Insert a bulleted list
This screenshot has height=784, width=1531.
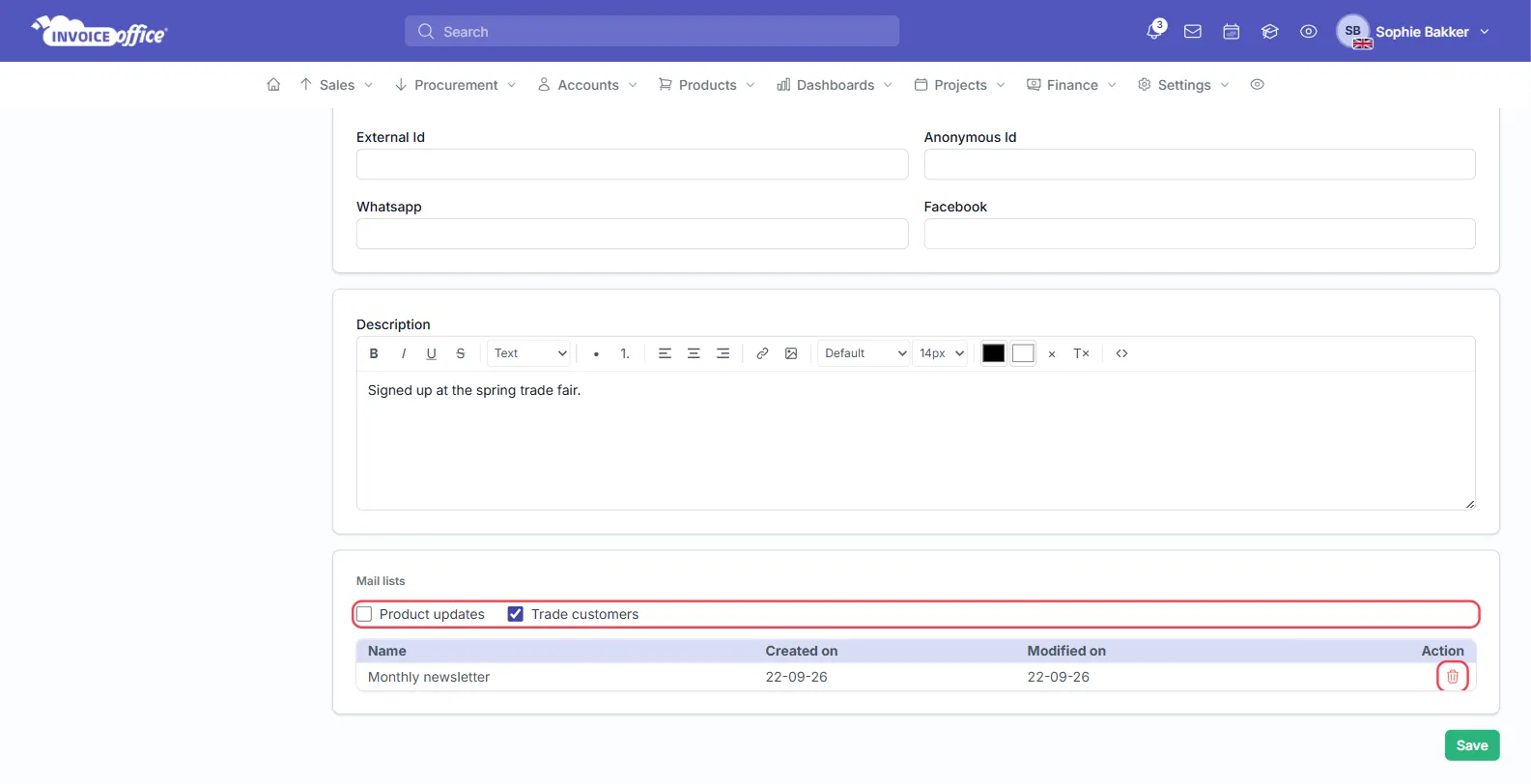pyautogui.click(x=596, y=353)
